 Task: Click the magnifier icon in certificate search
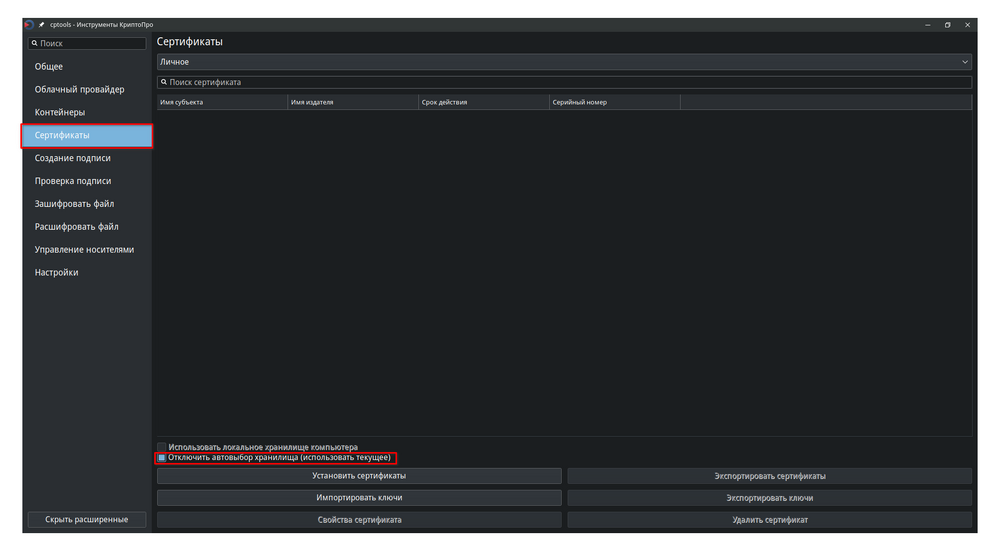(163, 82)
